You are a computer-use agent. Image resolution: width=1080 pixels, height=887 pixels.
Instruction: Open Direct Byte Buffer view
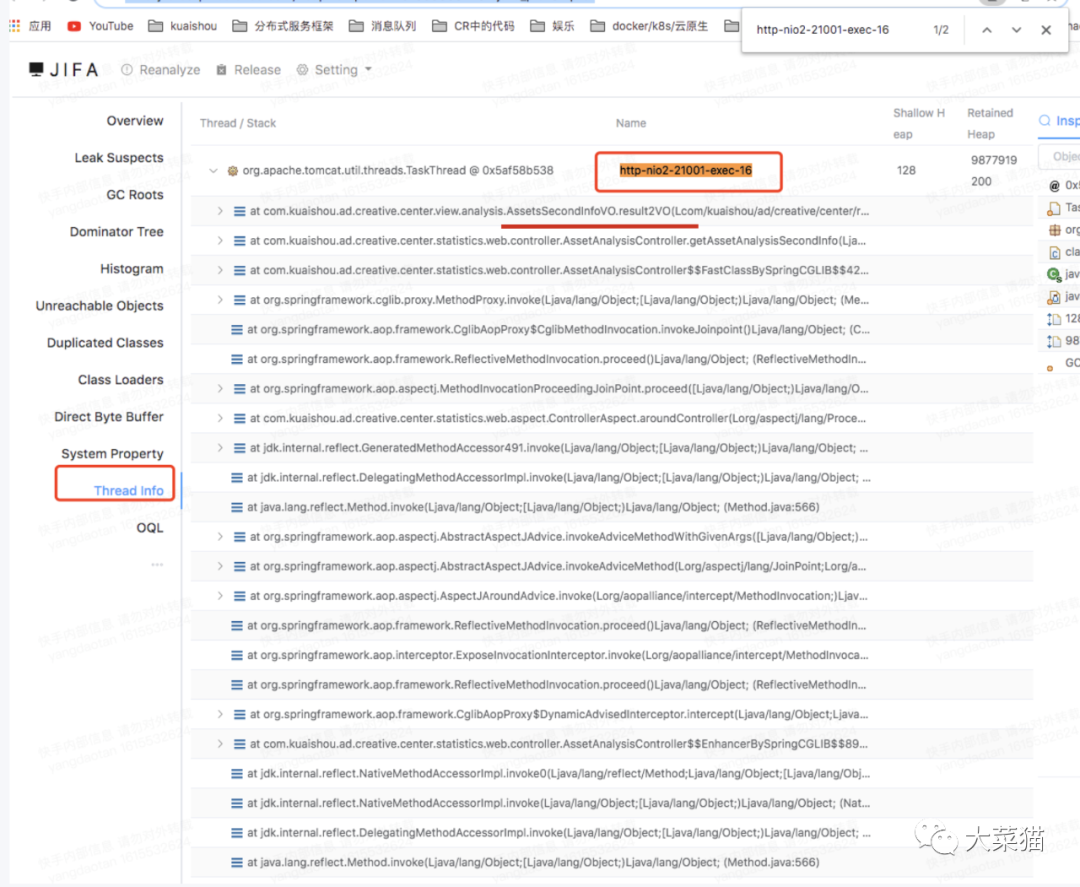pyautogui.click(x=109, y=417)
